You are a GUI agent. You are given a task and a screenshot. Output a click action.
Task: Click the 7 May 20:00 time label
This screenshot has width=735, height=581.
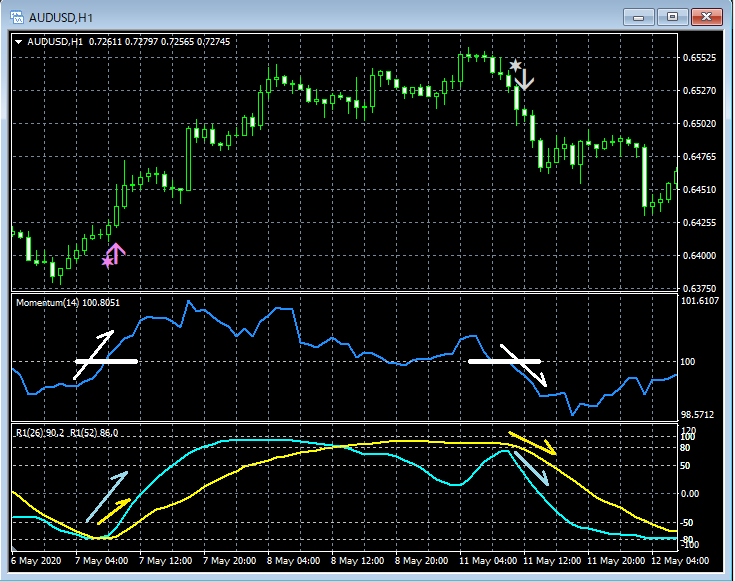pos(230,561)
